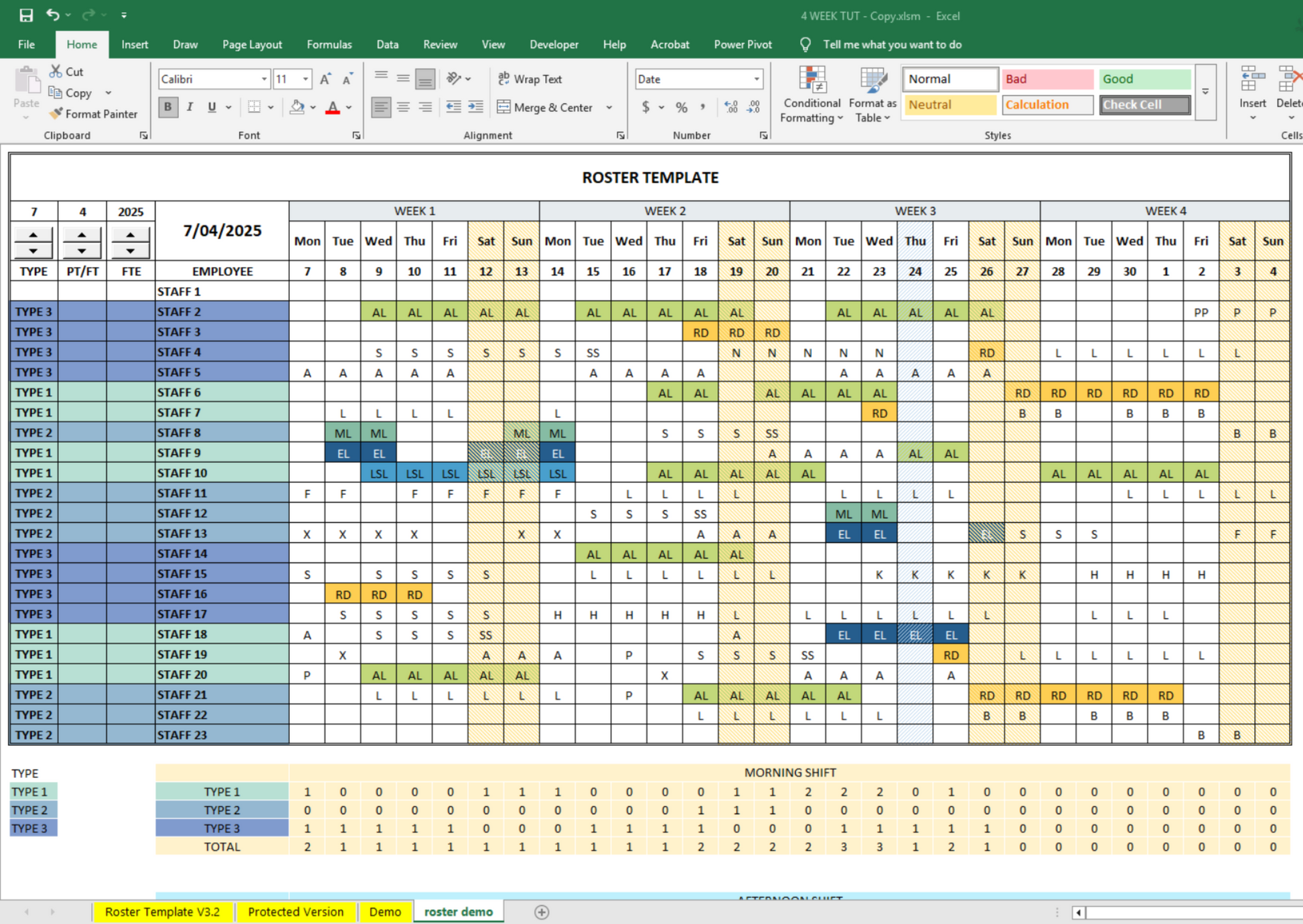Apply the Check Cell style
This screenshot has width=1303, height=924.
tap(1144, 104)
